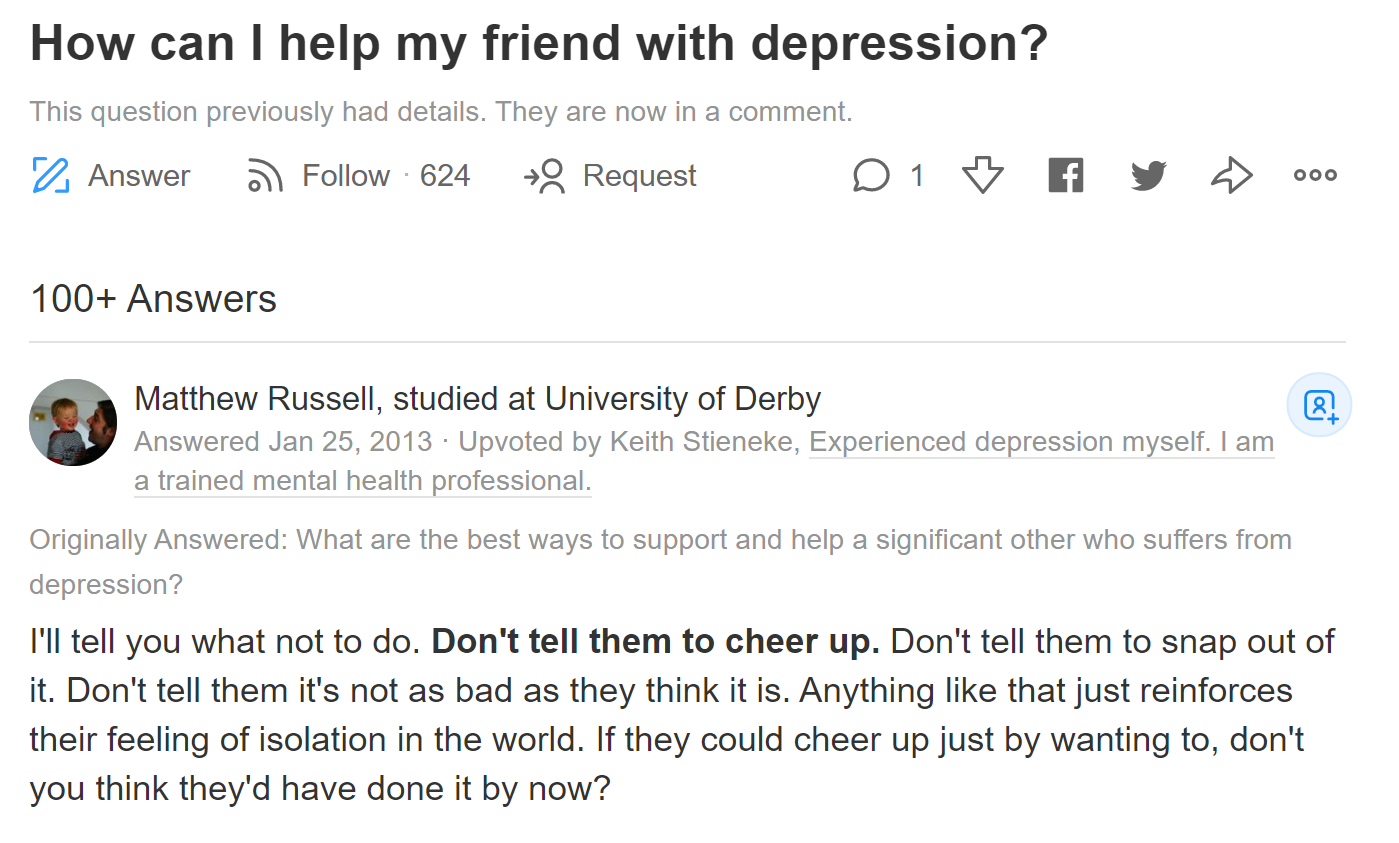Share the question on Twitter
Image resolution: width=1399 pixels, height=843 pixels.
click(x=1148, y=176)
